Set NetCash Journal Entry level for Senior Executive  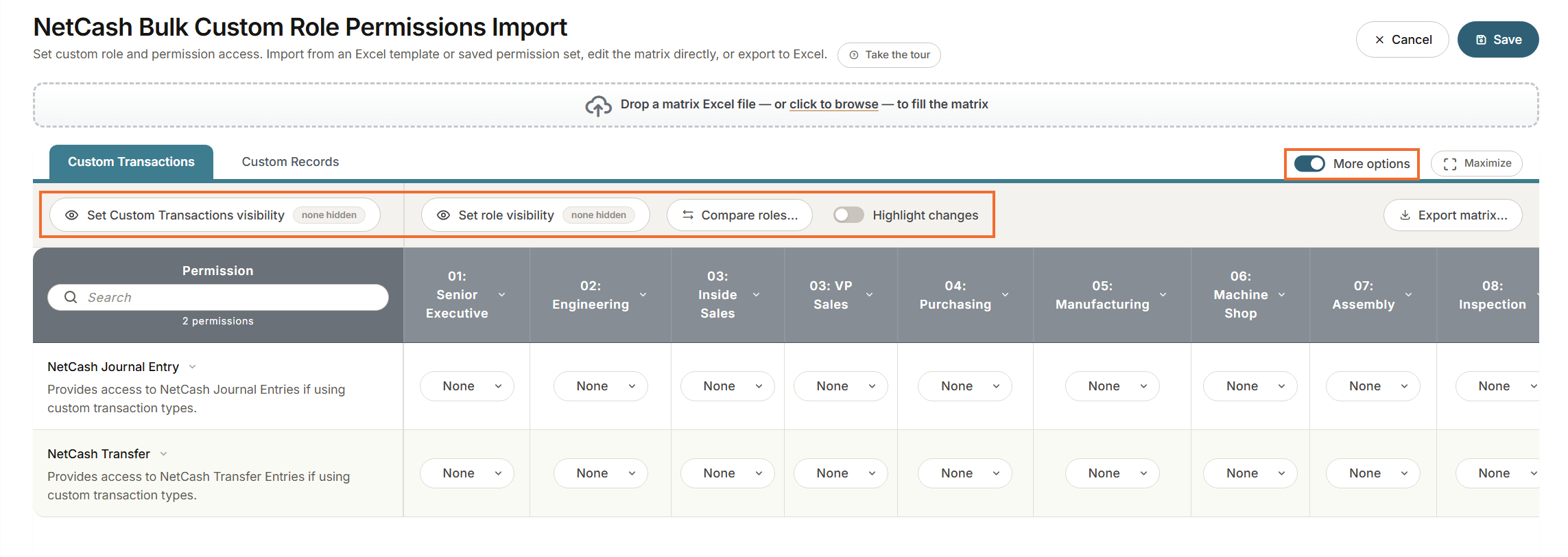[467, 386]
